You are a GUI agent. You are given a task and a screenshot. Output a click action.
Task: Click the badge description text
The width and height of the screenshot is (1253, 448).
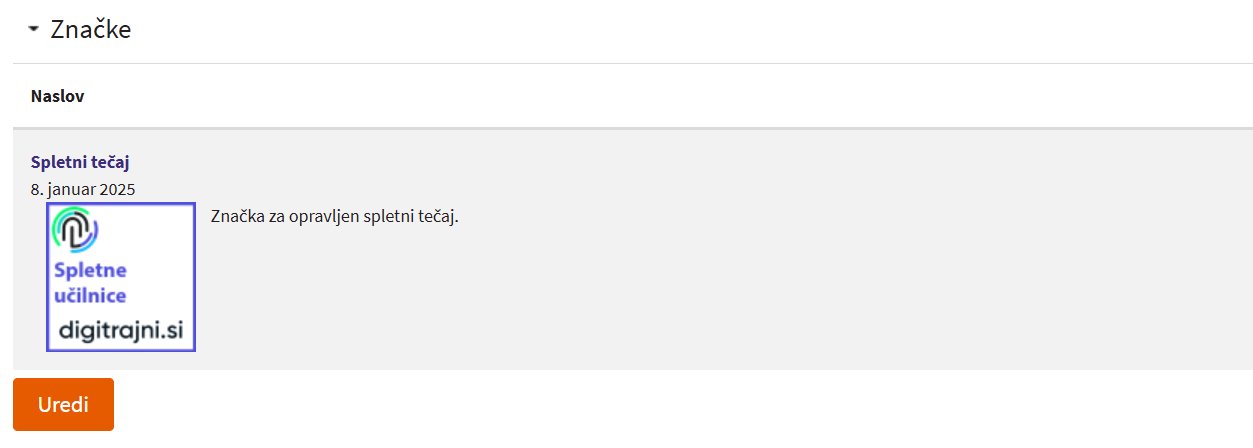coord(335,216)
